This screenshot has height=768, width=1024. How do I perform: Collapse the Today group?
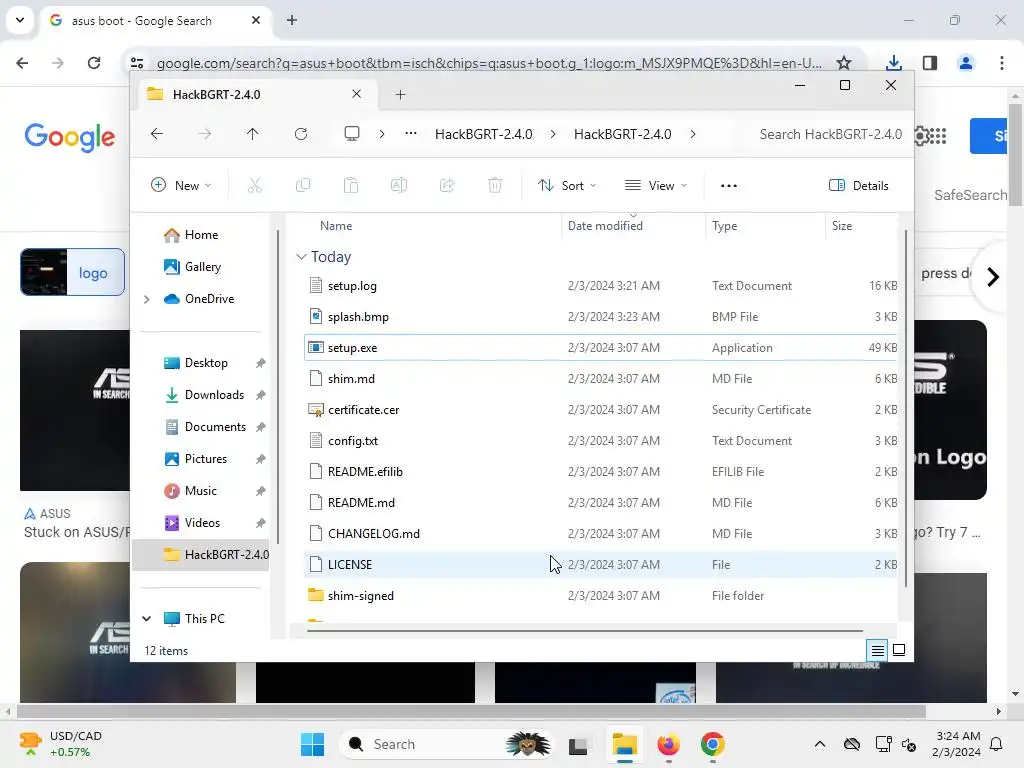(301, 257)
